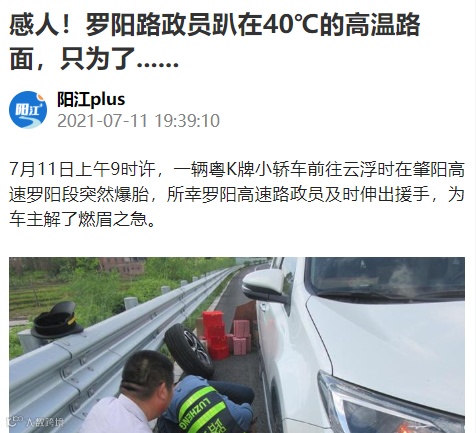Click the paragraph line 车主解了燃眉之急
This screenshot has width=476, height=433.
(x=82, y=219)
